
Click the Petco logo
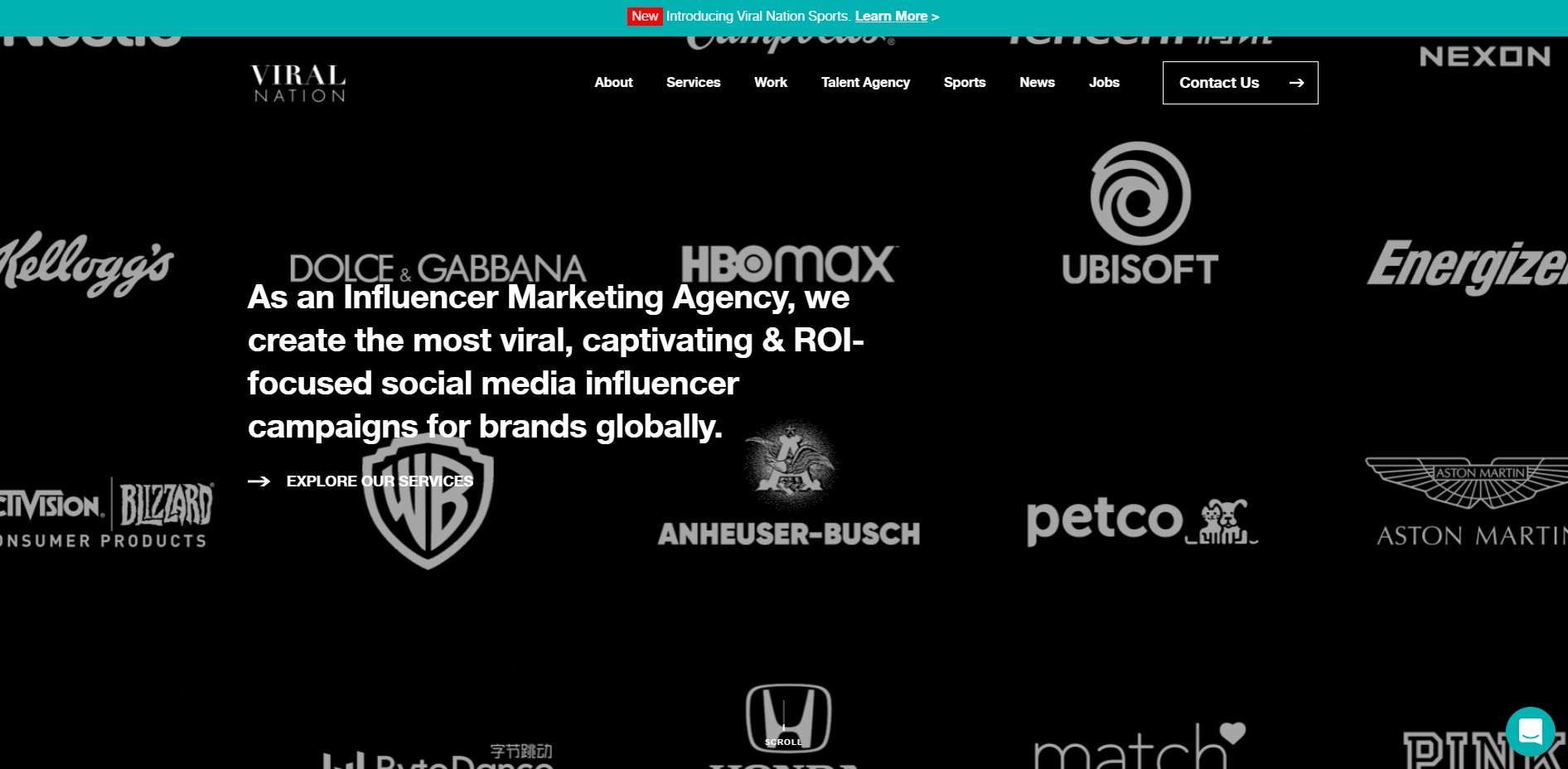click(x=1142, y=522)
